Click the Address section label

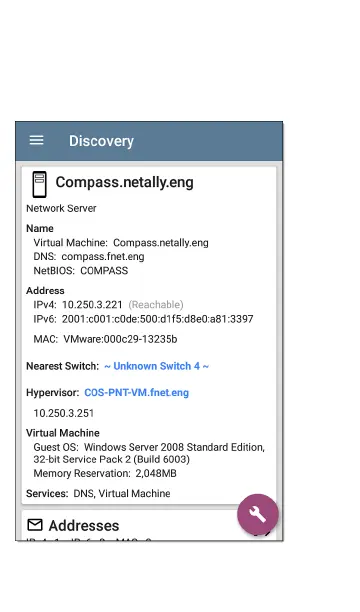[x=45, y=291]
